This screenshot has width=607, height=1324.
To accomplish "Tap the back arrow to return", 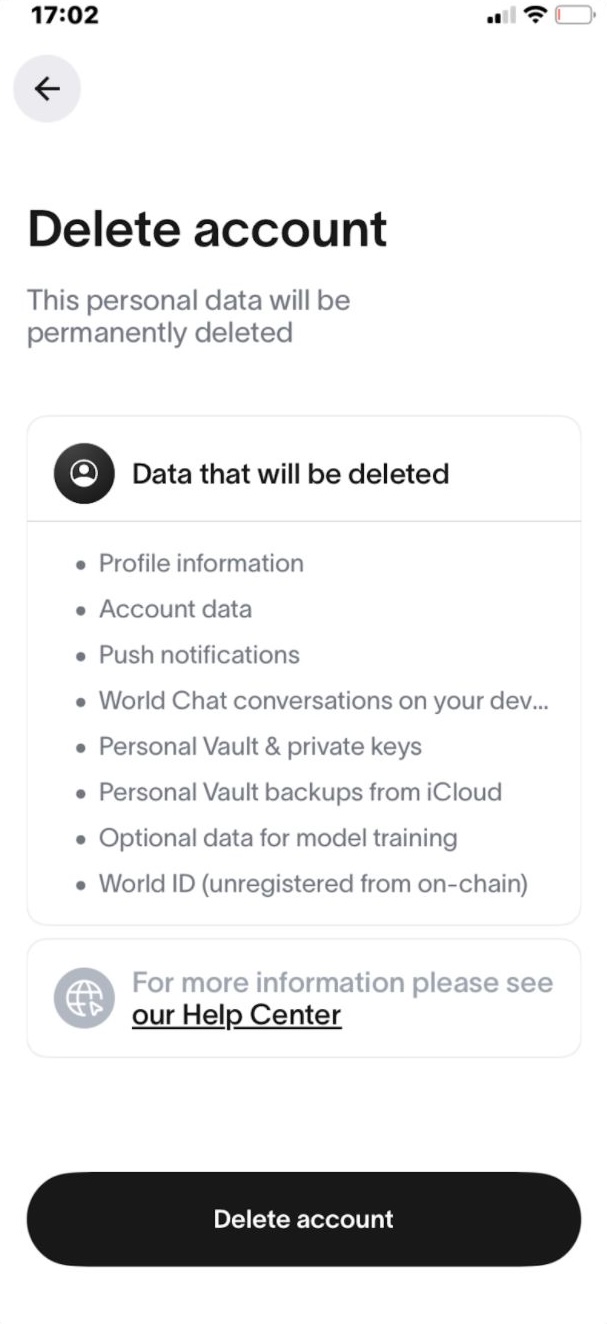I will pos(46,88).
